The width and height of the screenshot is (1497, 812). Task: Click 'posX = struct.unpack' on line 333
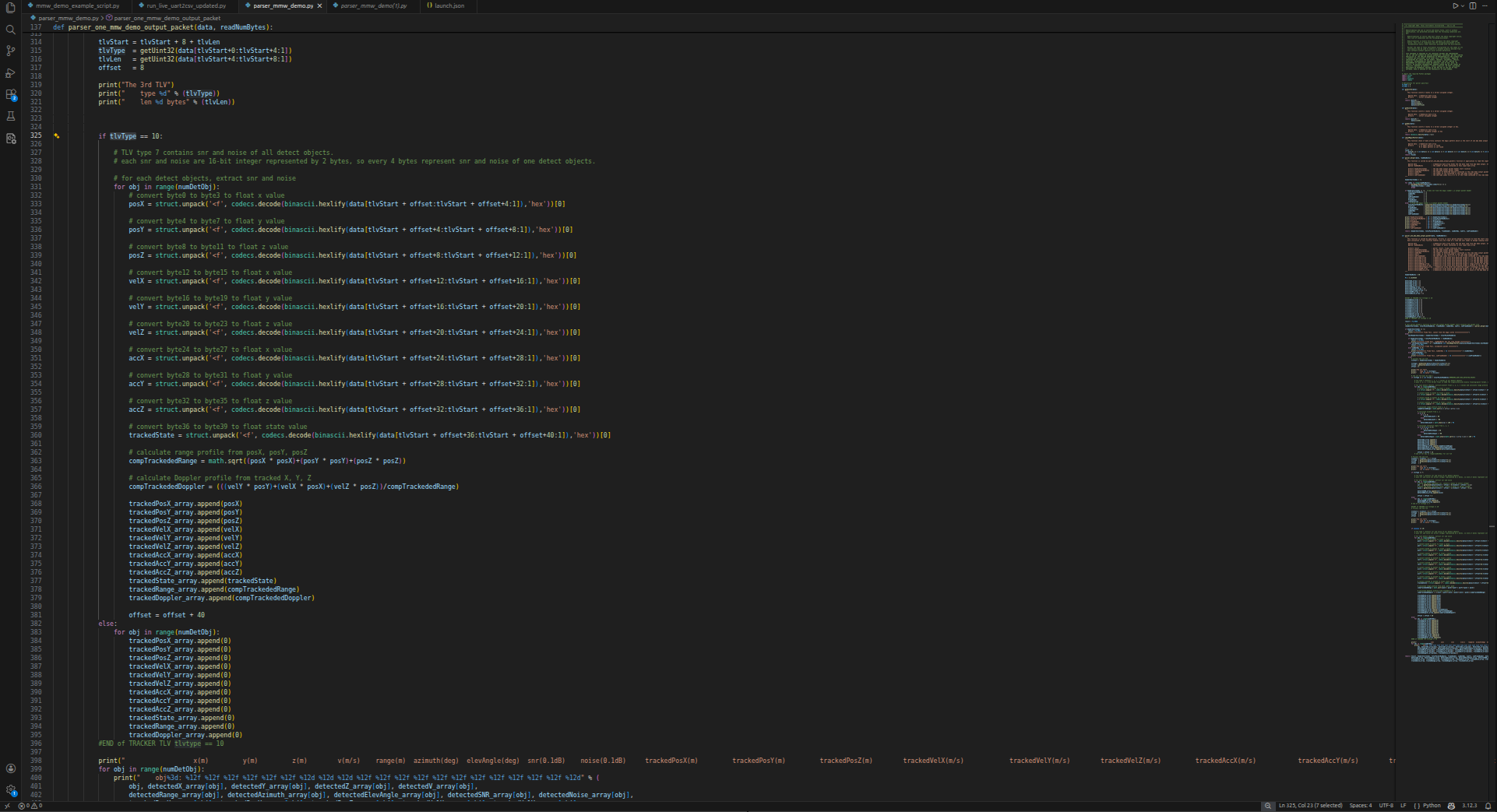click(347, 204)
